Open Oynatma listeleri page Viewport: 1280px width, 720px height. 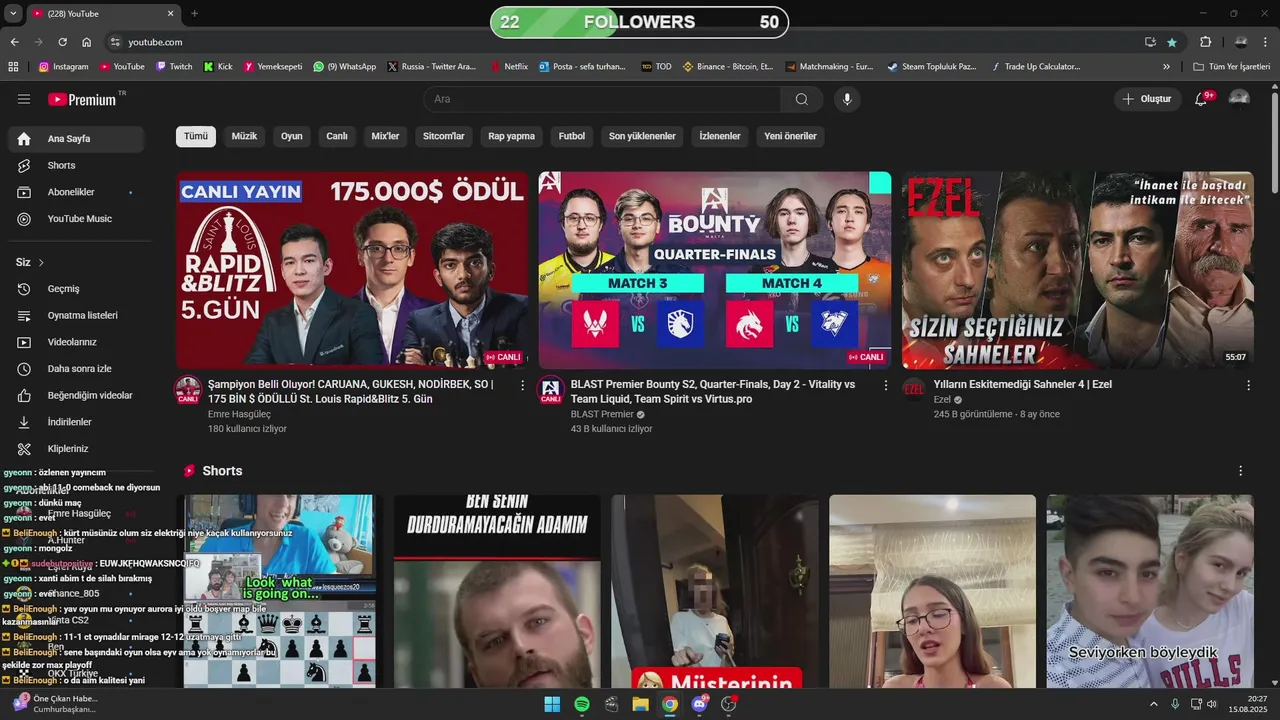point(76,315)
